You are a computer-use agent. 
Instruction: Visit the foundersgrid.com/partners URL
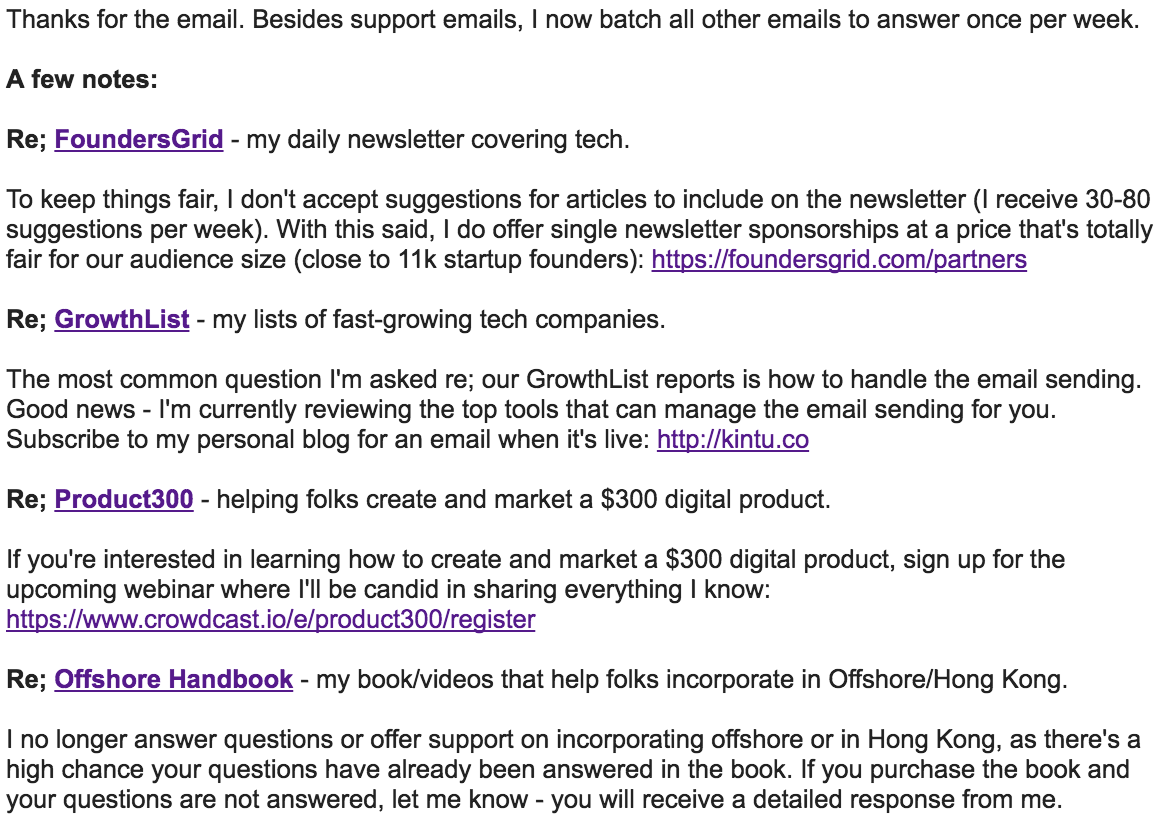tap(839, 259)
